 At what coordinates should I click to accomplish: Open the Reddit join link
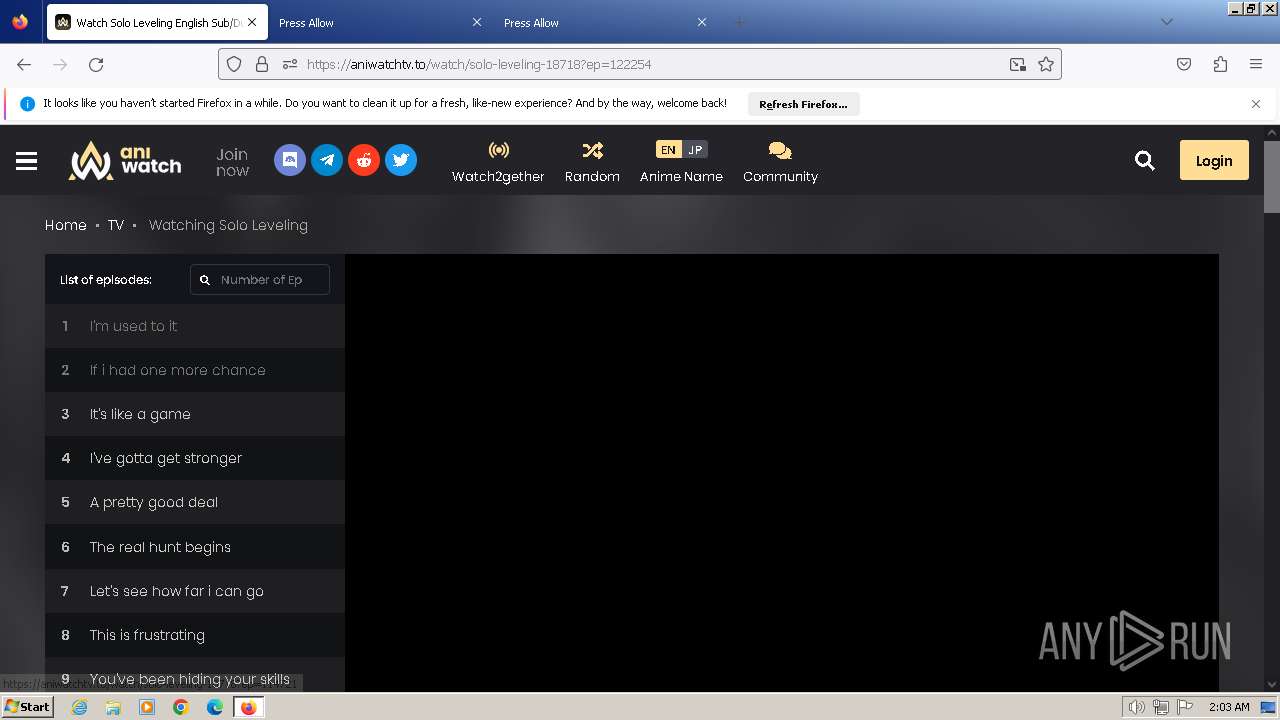364,160
